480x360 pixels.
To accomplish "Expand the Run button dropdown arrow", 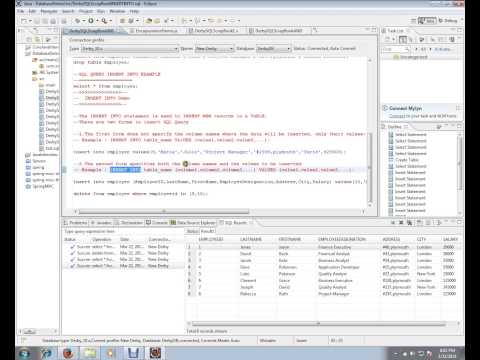I will pyautogui.click(x=97, y=21).
